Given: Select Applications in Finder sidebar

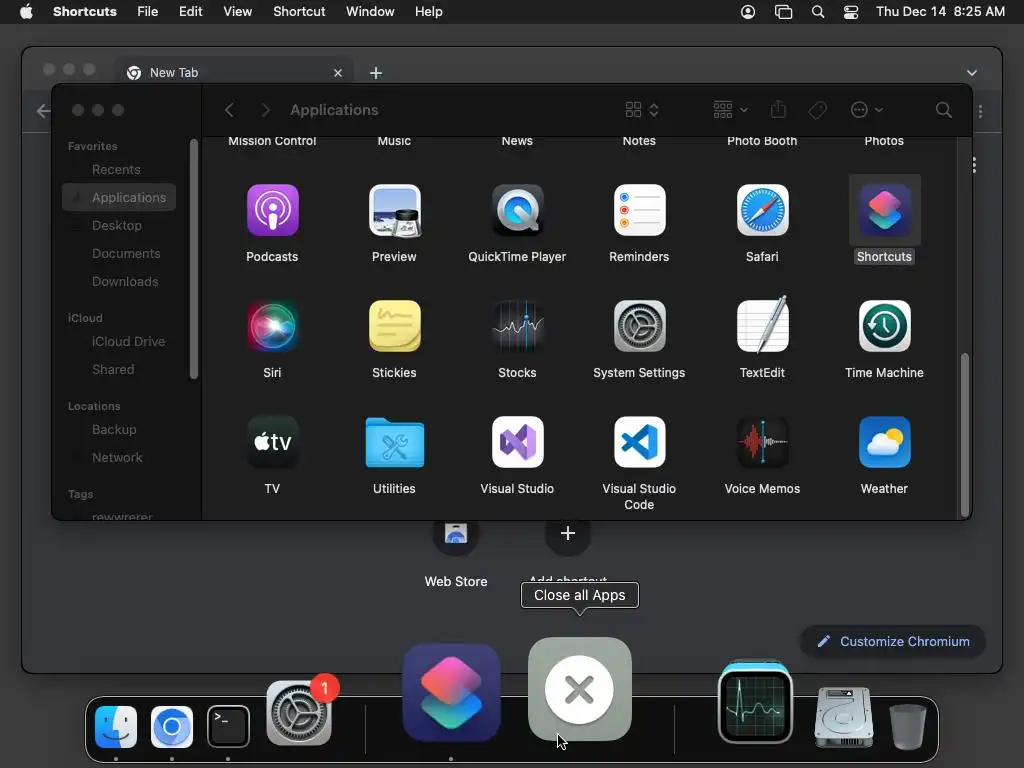Looking at the screenshot, I should 119,197.
